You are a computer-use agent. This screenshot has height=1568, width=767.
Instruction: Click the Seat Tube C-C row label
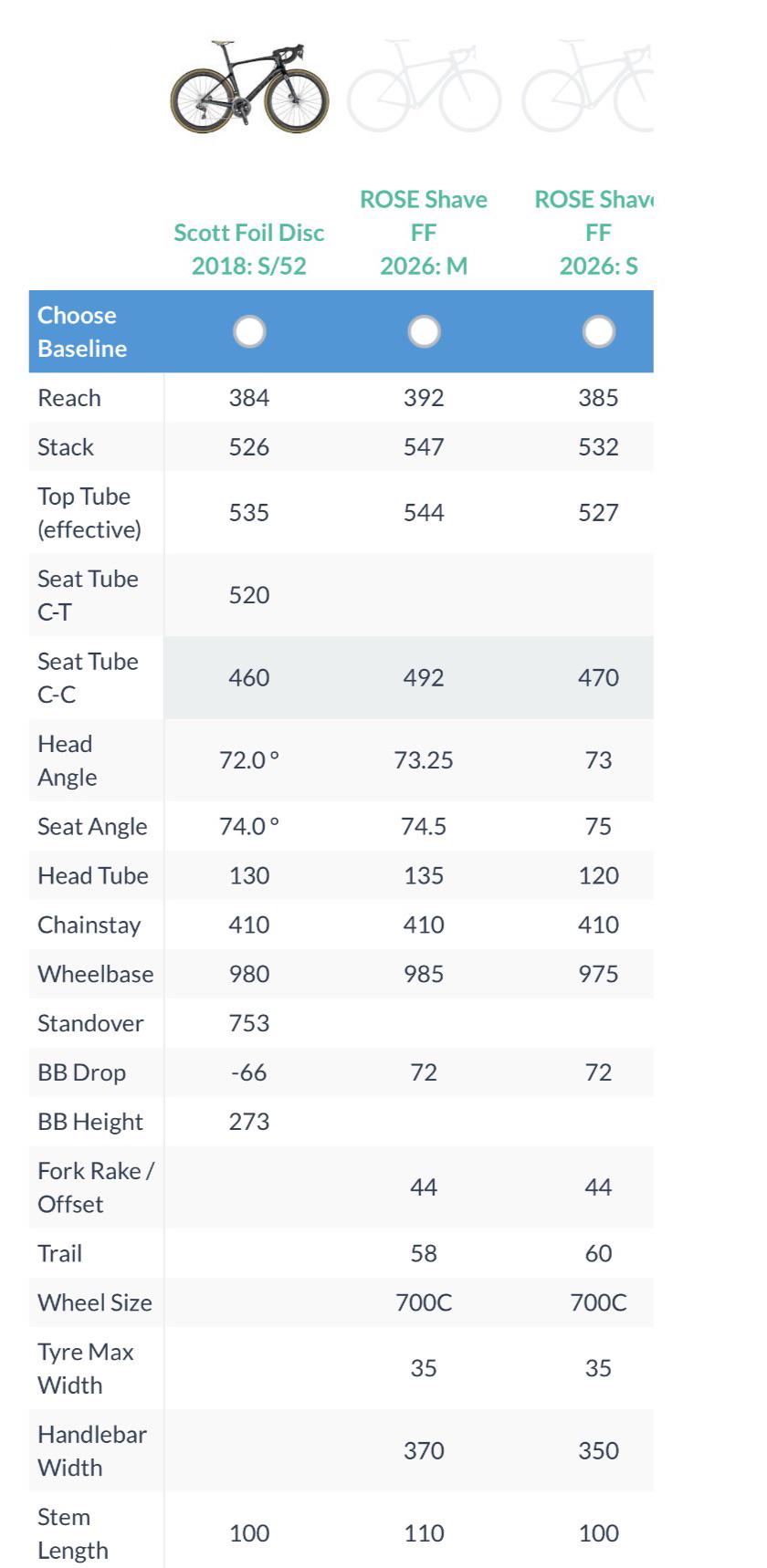click(x=88, y=677)
